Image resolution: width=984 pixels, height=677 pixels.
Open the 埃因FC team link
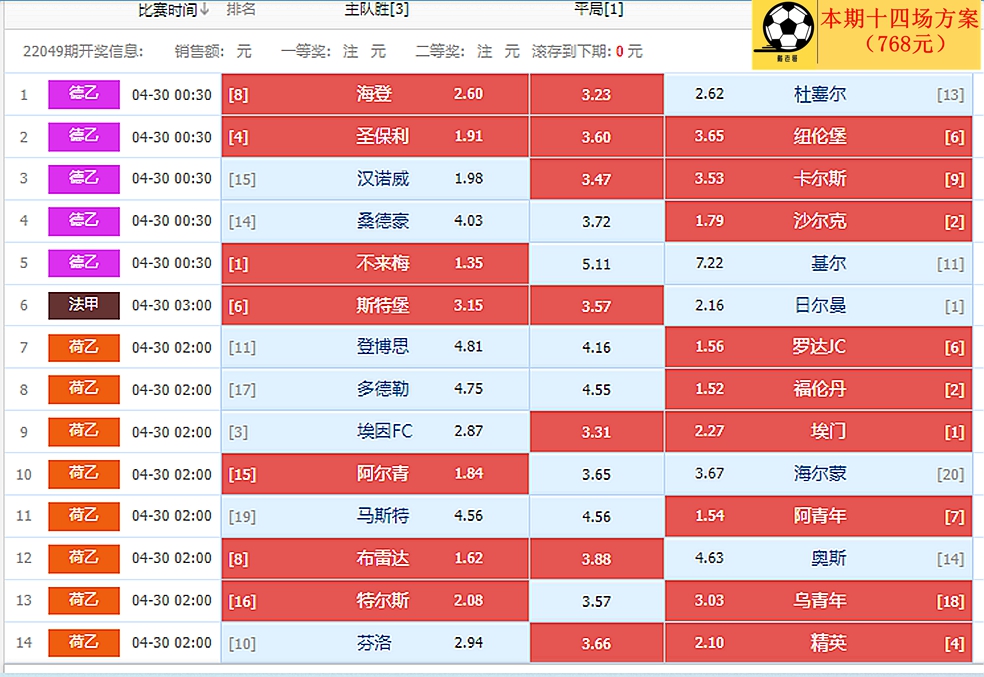coord(385,432)
